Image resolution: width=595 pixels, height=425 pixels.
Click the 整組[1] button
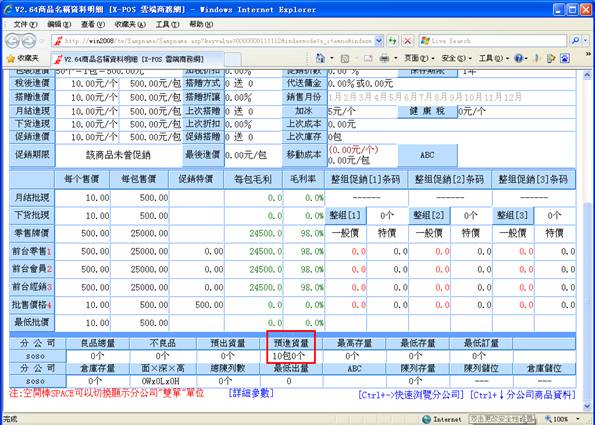pyautogui.click(x=345, y=216)
